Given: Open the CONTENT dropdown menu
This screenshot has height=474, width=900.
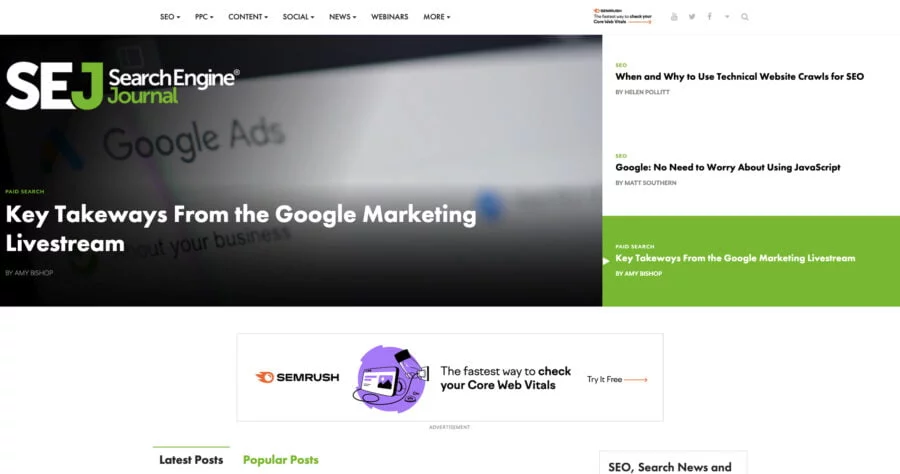Looking at the screenshot, I should pyautogui.click(x=248, y=17).
